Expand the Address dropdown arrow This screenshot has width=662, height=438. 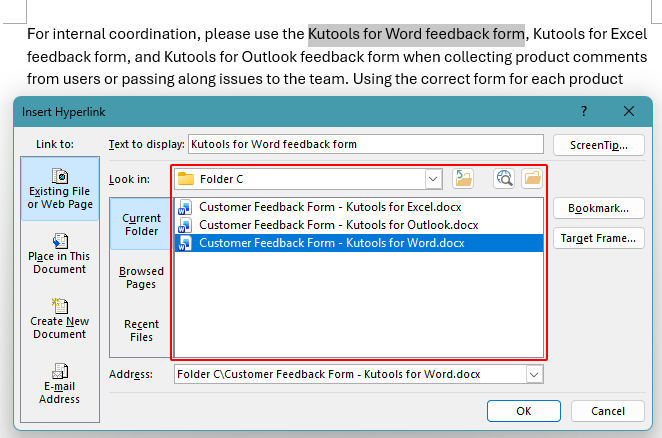[x=534, y=375]
